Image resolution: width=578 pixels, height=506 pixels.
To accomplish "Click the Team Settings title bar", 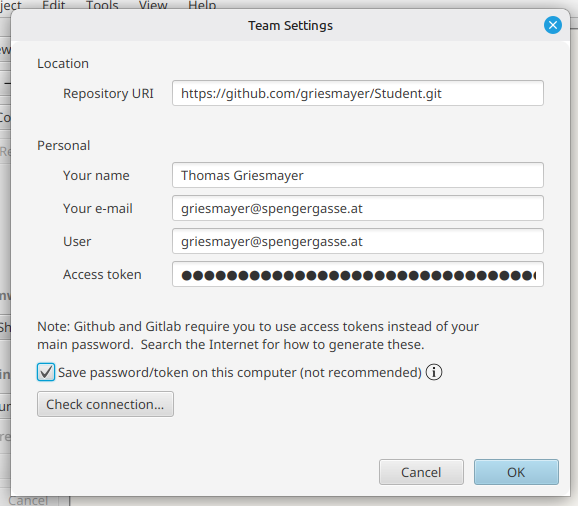I will click(x=290, y=25).
